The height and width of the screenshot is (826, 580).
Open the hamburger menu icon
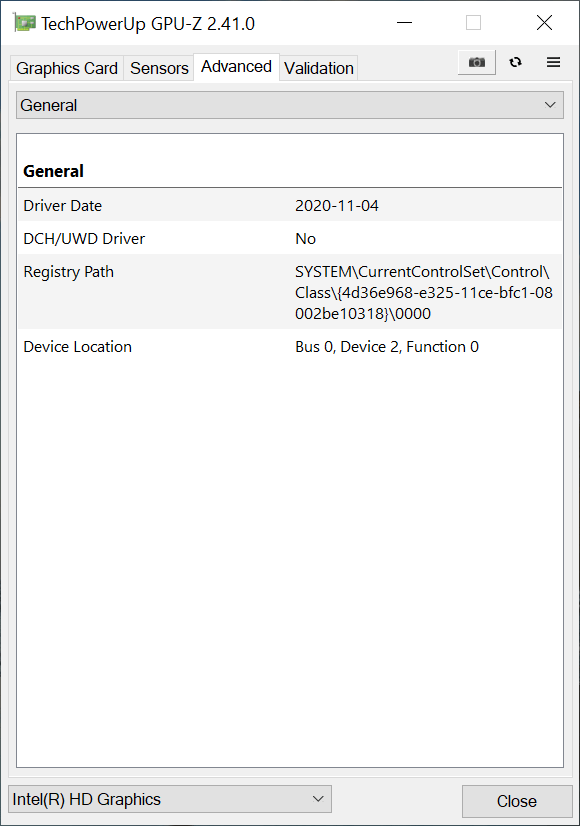pos(553,62)
